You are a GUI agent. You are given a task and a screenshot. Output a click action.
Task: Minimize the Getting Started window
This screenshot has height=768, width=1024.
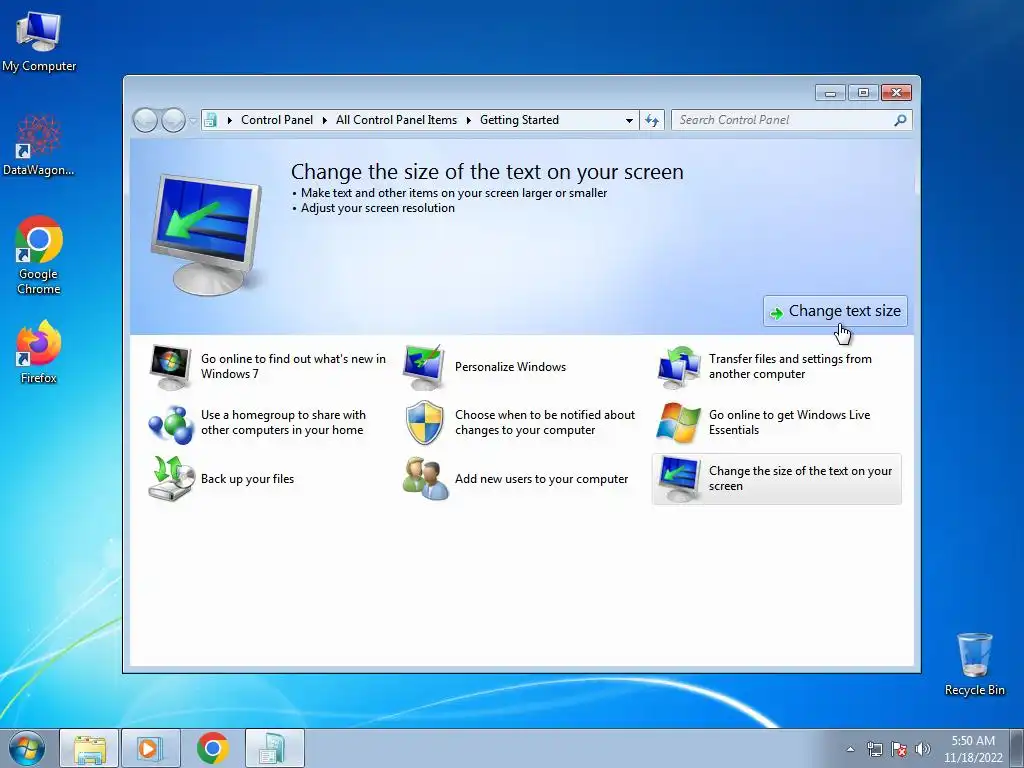tap(830, 93)
